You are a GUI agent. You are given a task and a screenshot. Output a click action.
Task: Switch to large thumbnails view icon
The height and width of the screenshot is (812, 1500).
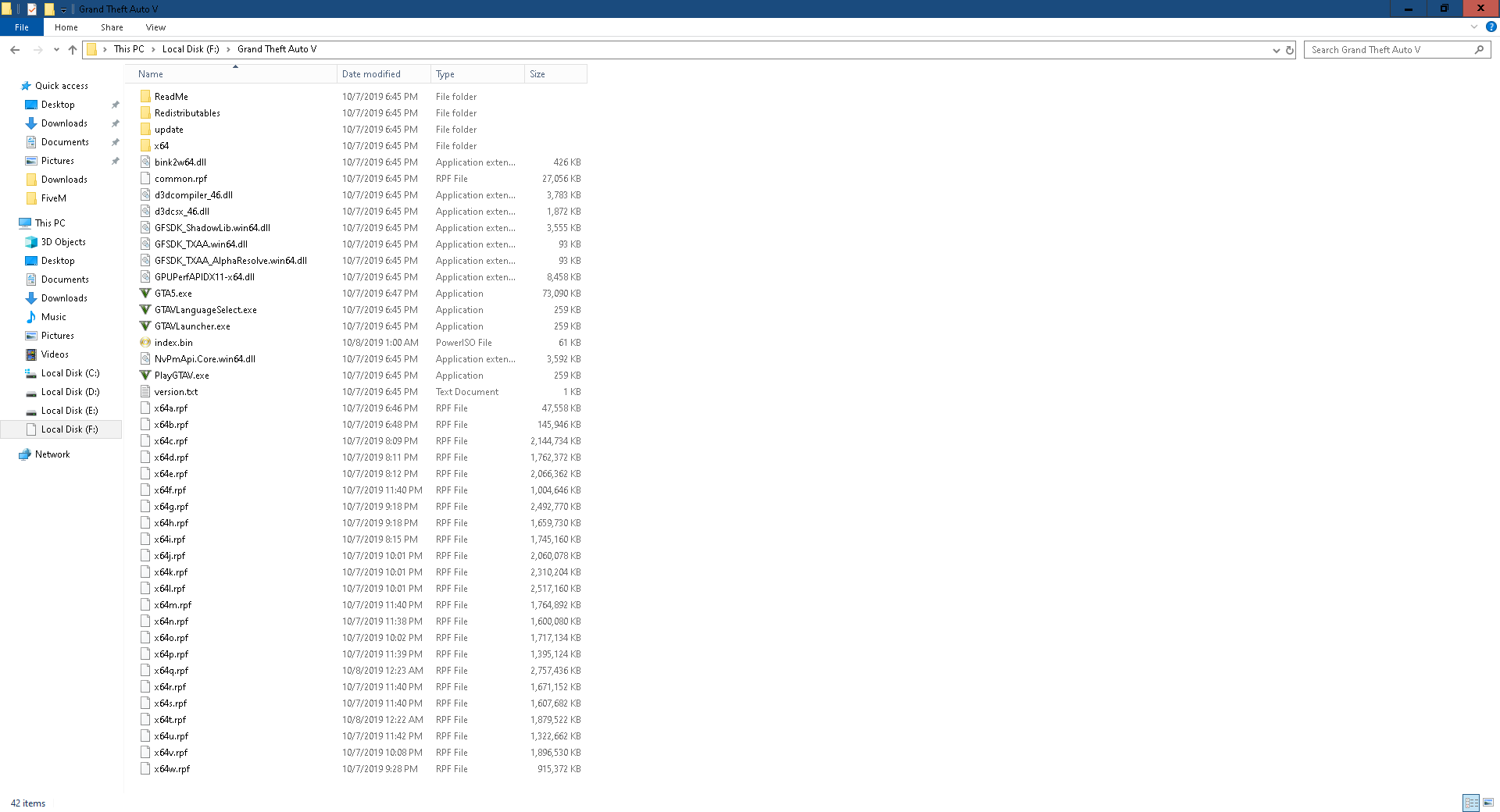[1488, 803]
